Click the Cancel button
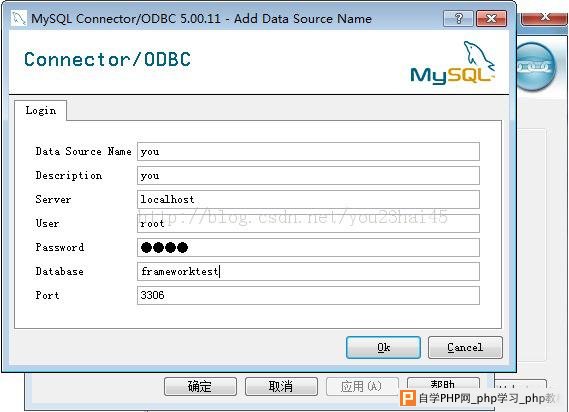 coord(465,347)
